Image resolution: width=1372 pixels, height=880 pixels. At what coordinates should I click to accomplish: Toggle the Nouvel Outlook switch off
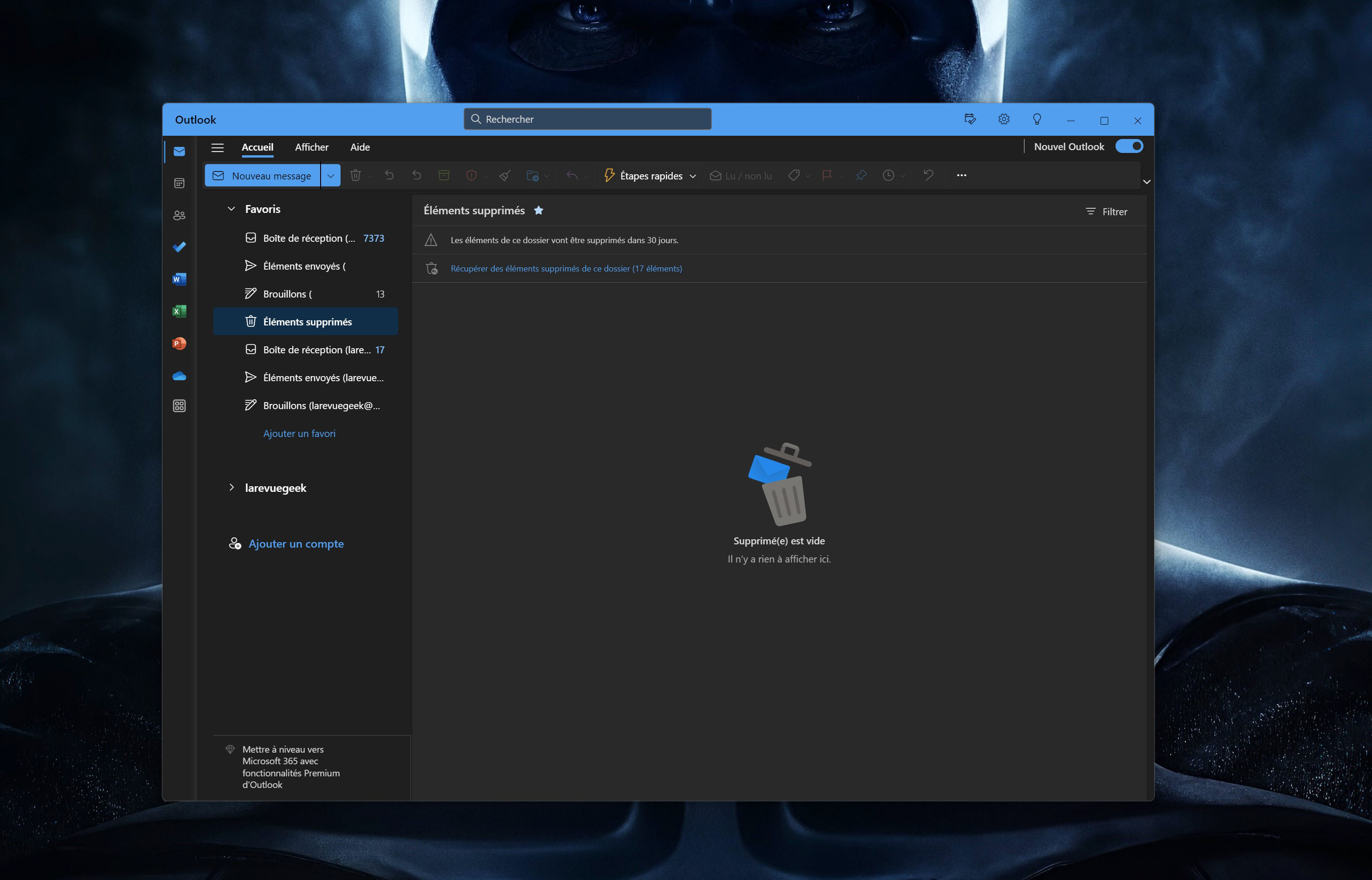pos(1129,146)
